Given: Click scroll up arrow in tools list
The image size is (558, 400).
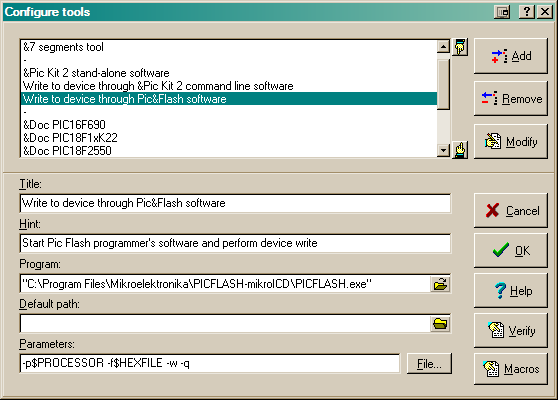Looking at the screenshot, I should click(443, 46).
